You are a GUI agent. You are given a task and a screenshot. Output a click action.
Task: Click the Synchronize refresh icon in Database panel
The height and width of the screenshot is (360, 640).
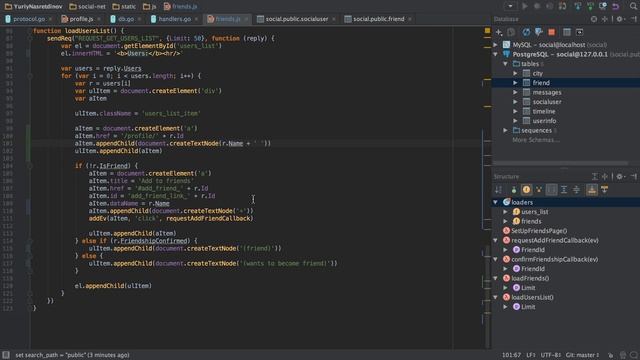[x=526, y=32]
